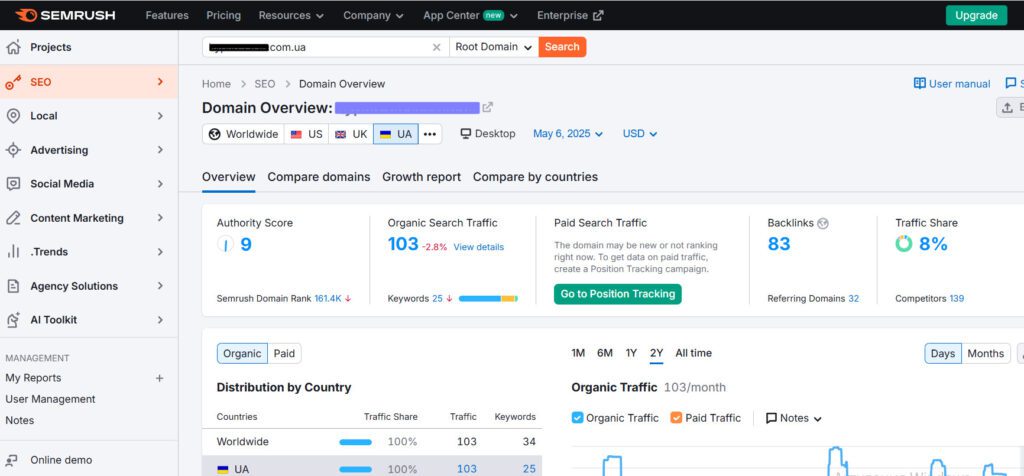Click the Desktop monitor icon
1024x476 pixels.
click(466, 133)
